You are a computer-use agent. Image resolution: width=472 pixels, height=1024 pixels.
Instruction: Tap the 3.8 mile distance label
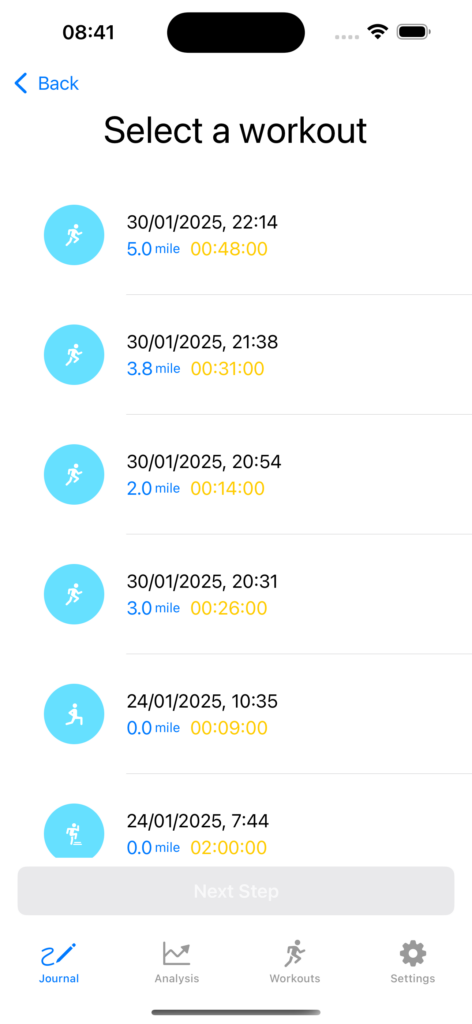pos(153,369)
